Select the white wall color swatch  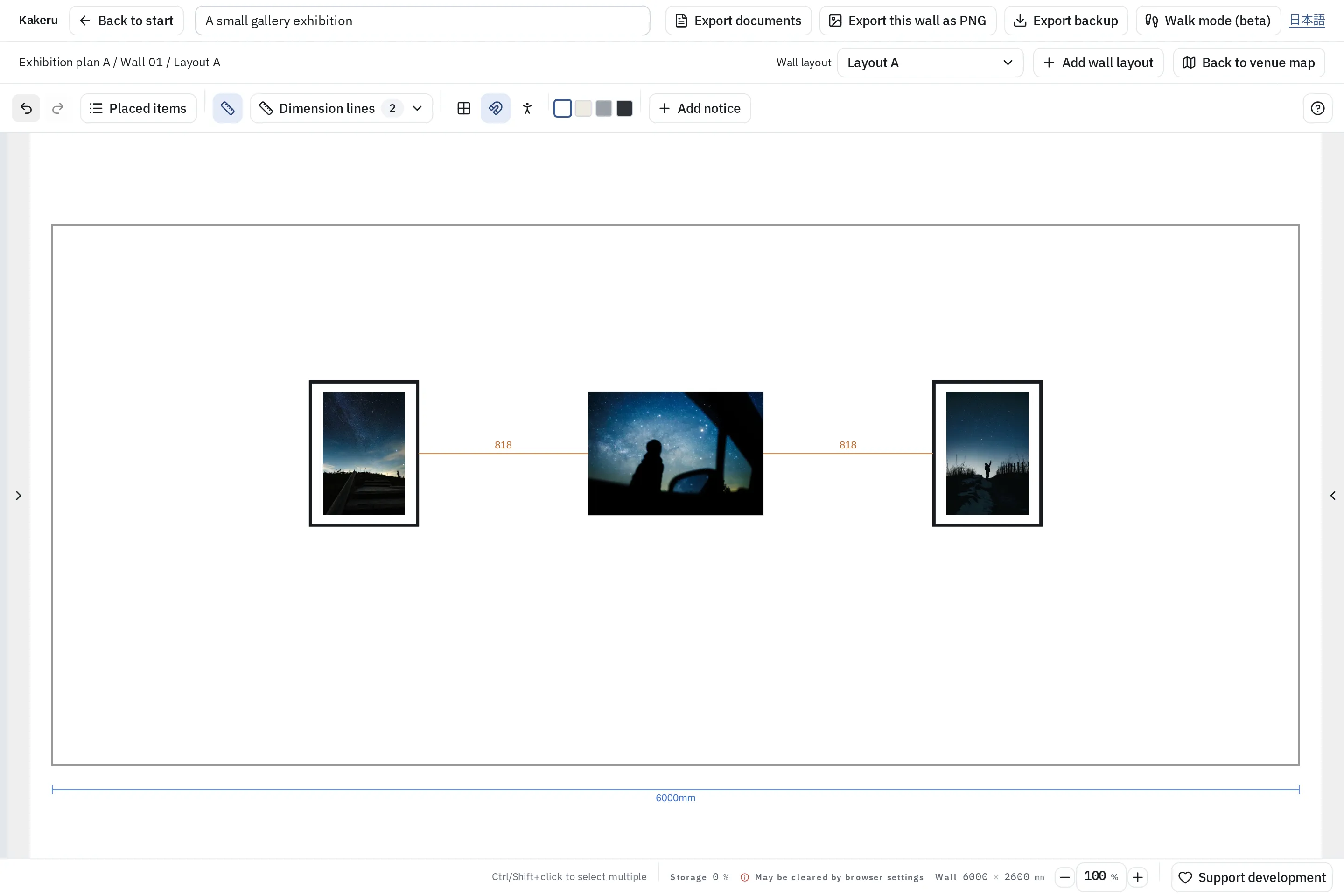(x=563, y=108)
